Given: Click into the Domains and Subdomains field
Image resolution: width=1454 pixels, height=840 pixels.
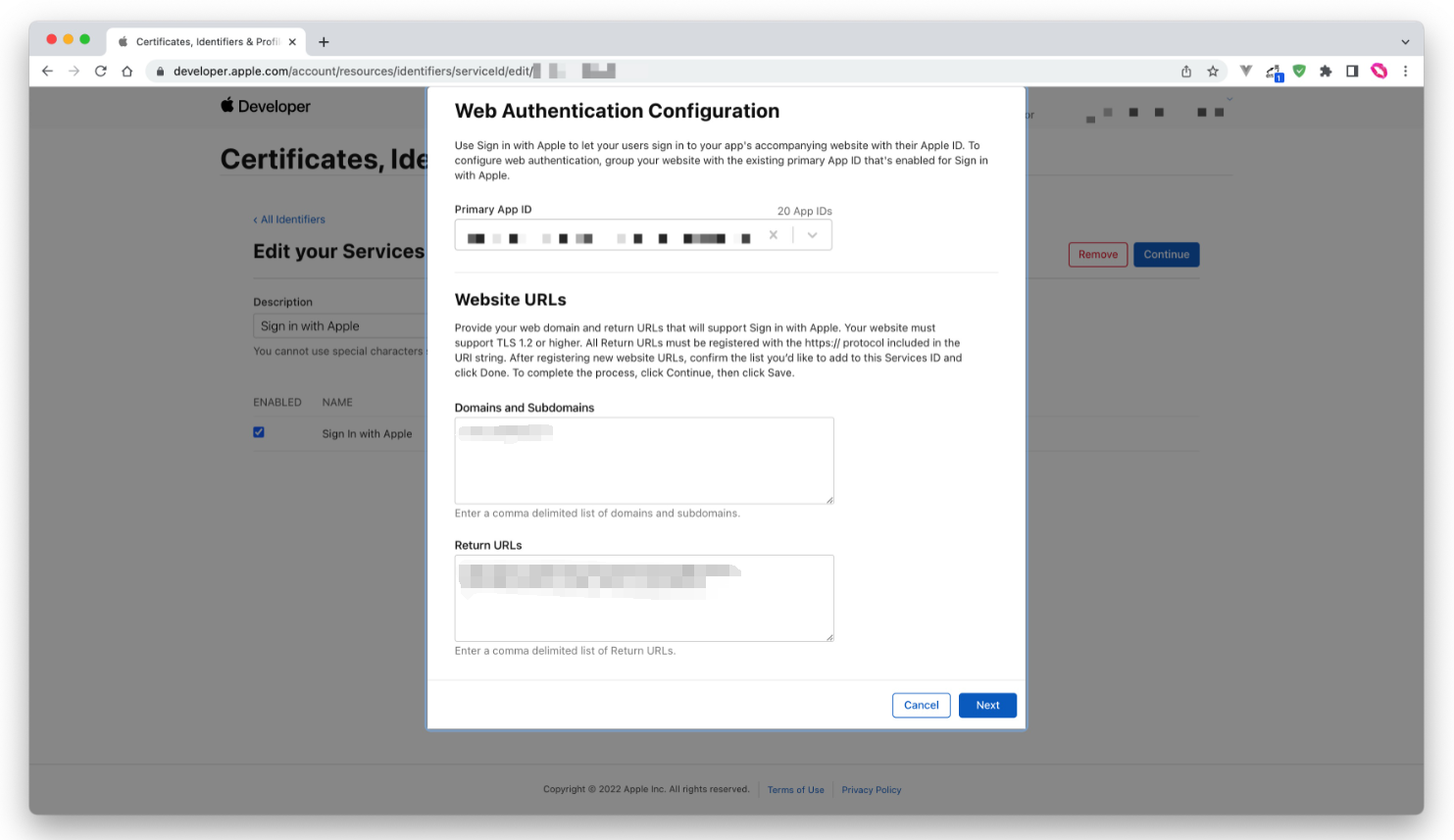Looking at the screenshot, I should (644, 461).
